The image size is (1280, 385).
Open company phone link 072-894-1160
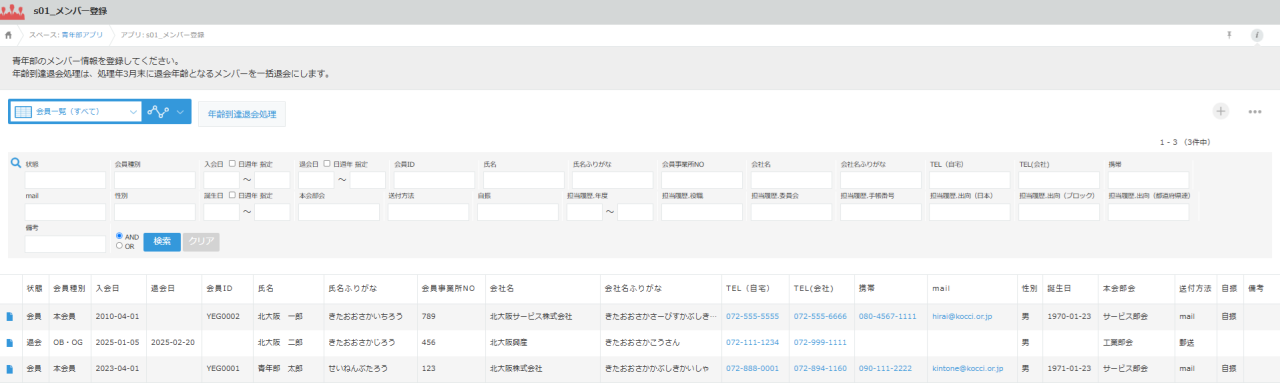[x=820, y=369]
